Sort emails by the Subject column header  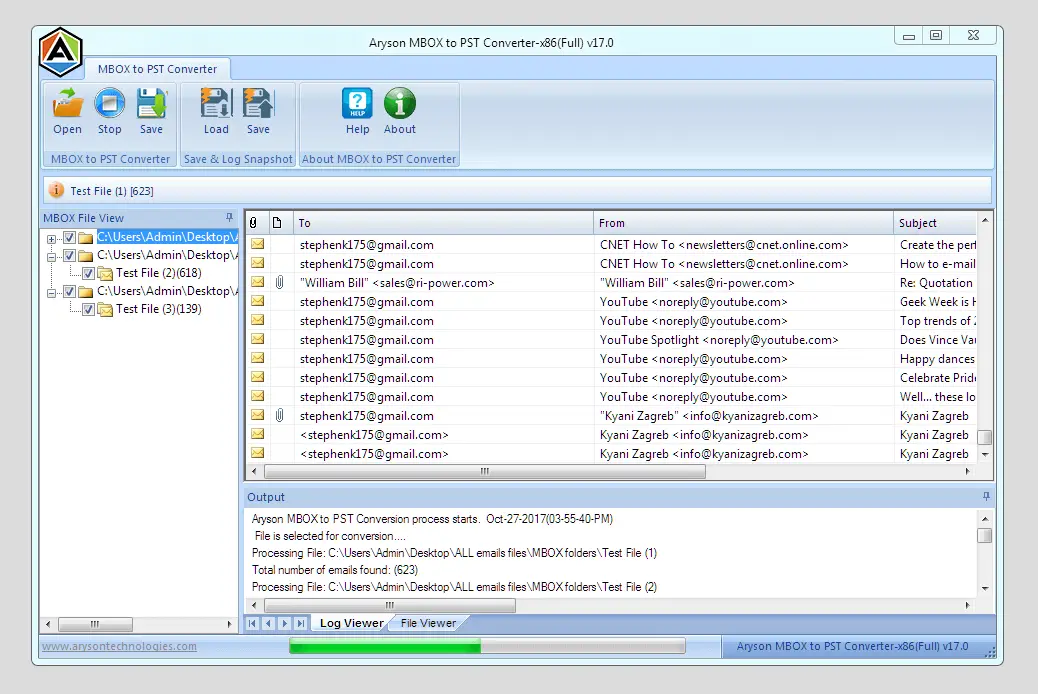[935, 223]
